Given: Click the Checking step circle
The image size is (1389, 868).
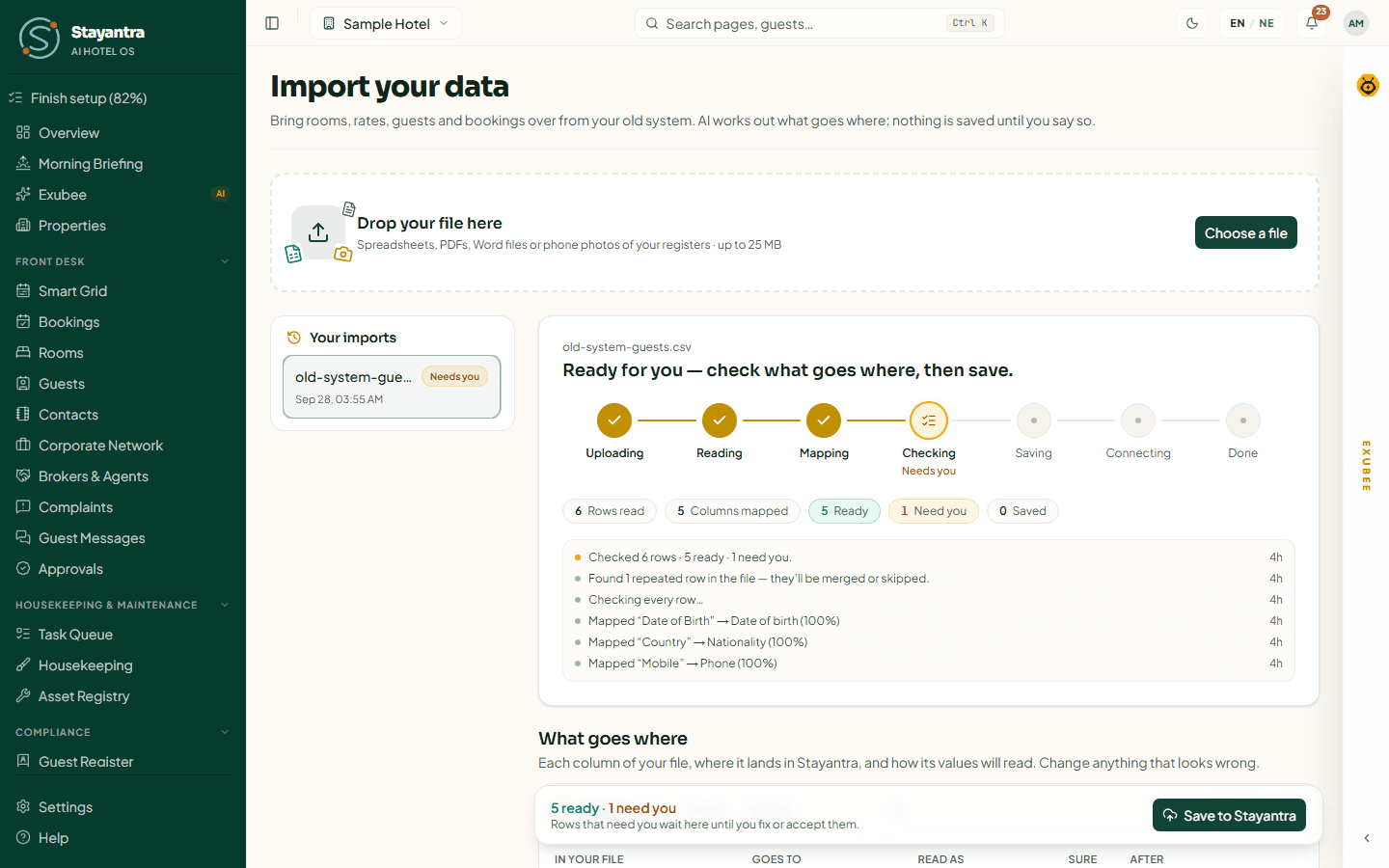Looking at the screenshot, I should [x=929, y=420].
